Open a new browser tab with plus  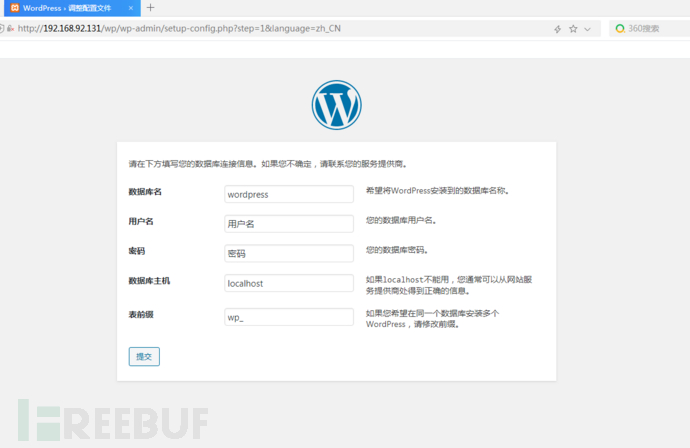point(150,7)
